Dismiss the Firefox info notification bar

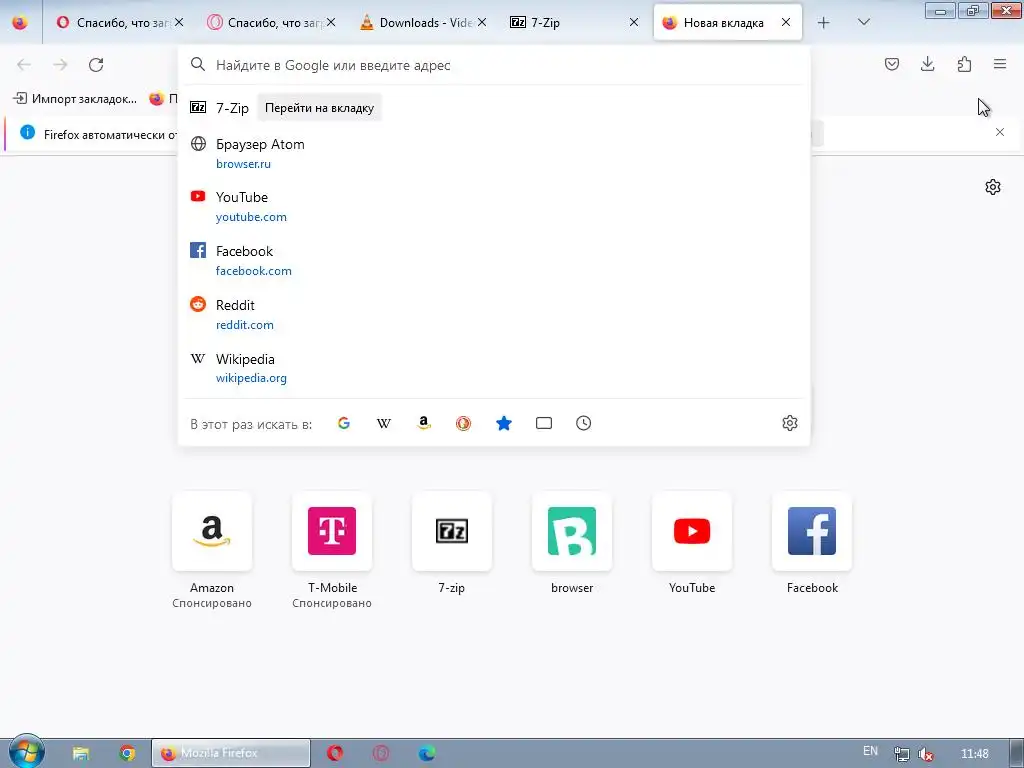tap(1000, 132)
